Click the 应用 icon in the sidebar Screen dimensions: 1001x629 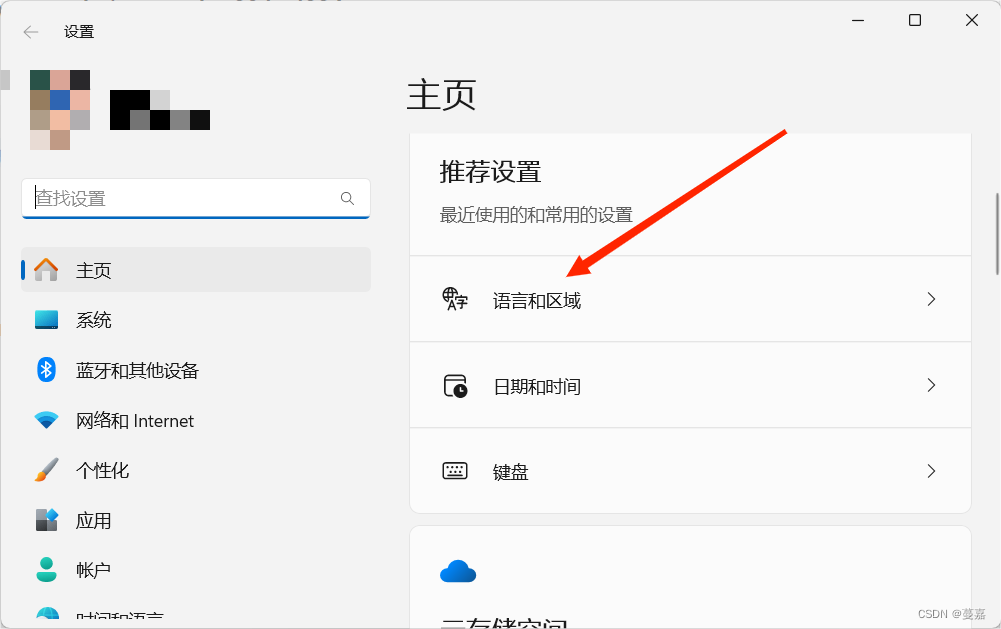click(46, 520)
